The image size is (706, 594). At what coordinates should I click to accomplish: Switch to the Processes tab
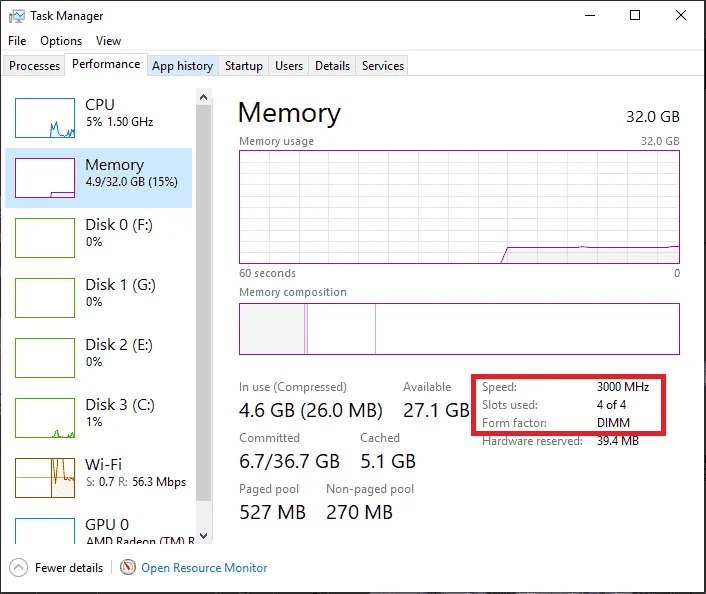point(34,66)
